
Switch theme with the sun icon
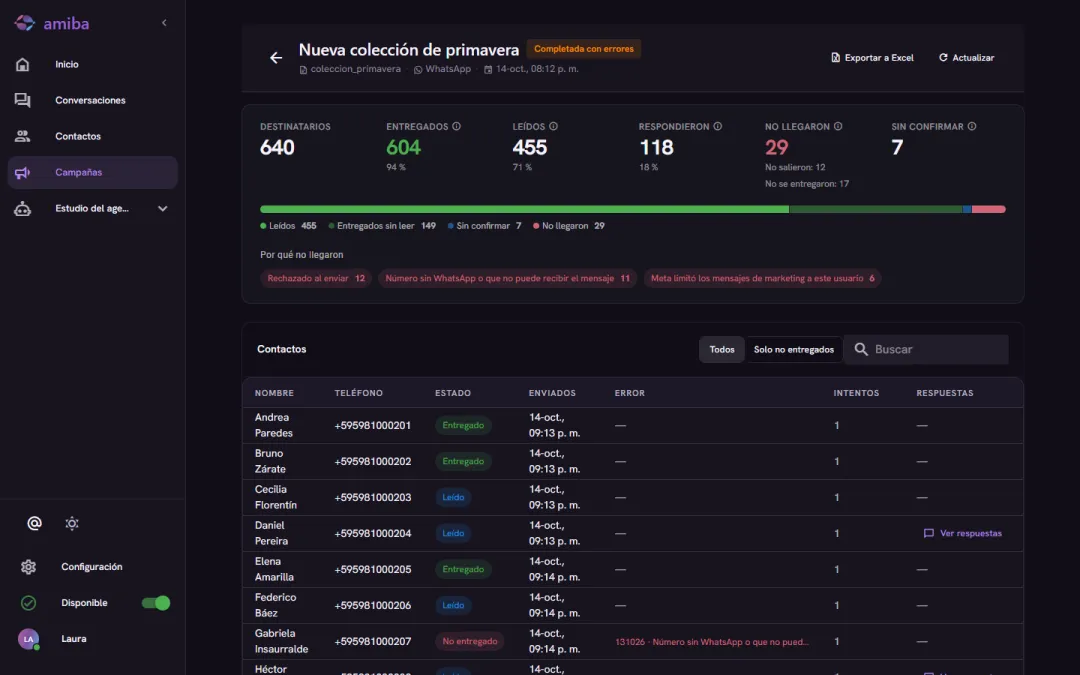click(72, 523)
